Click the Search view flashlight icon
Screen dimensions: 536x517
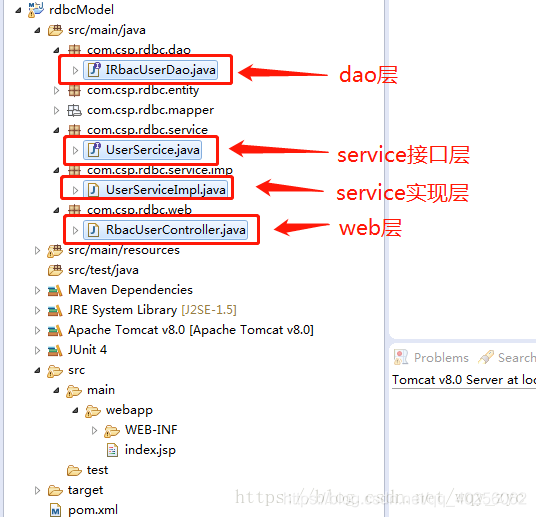pos(486,357)
